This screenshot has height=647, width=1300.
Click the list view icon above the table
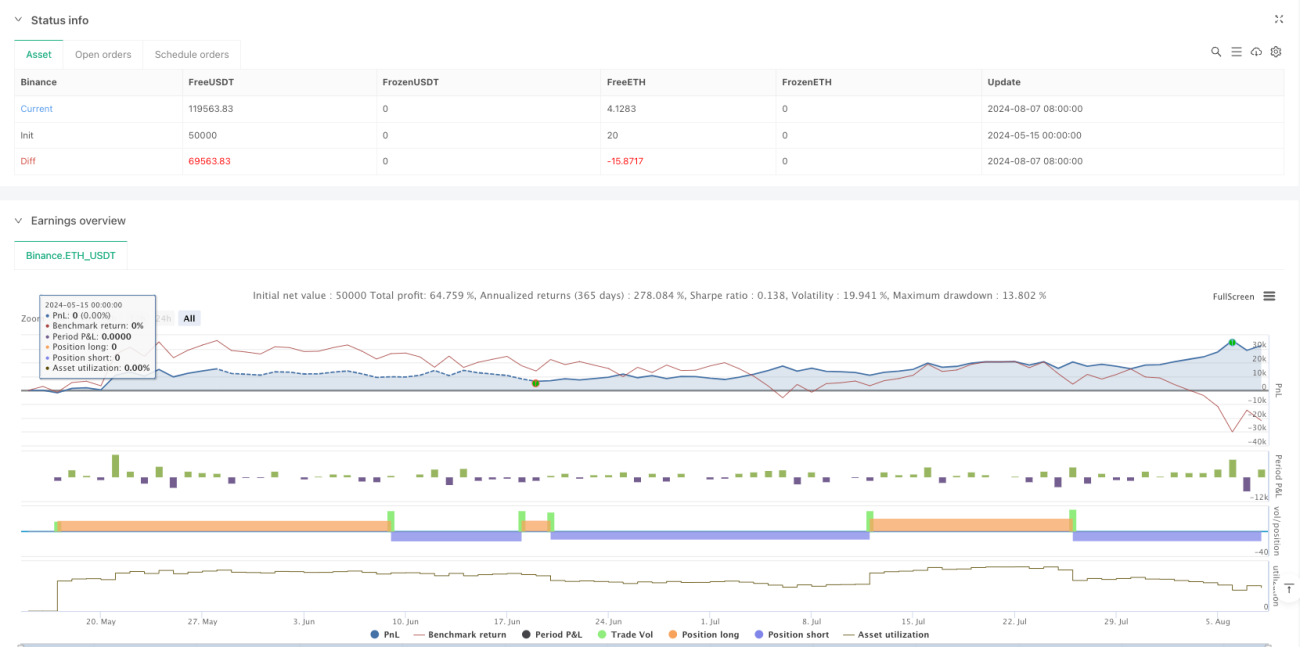point(1236,52)
